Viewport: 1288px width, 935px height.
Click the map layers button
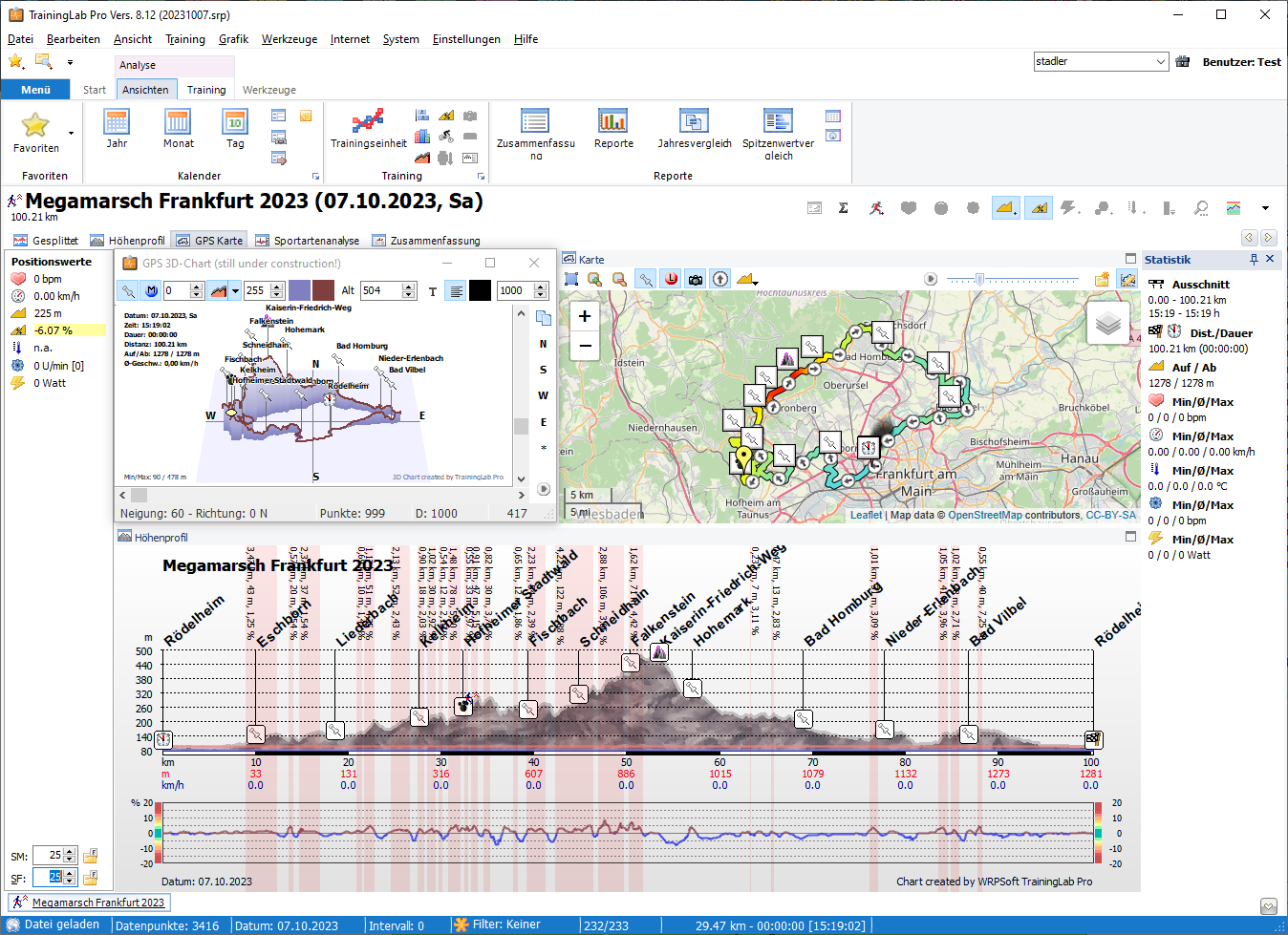1108,324
